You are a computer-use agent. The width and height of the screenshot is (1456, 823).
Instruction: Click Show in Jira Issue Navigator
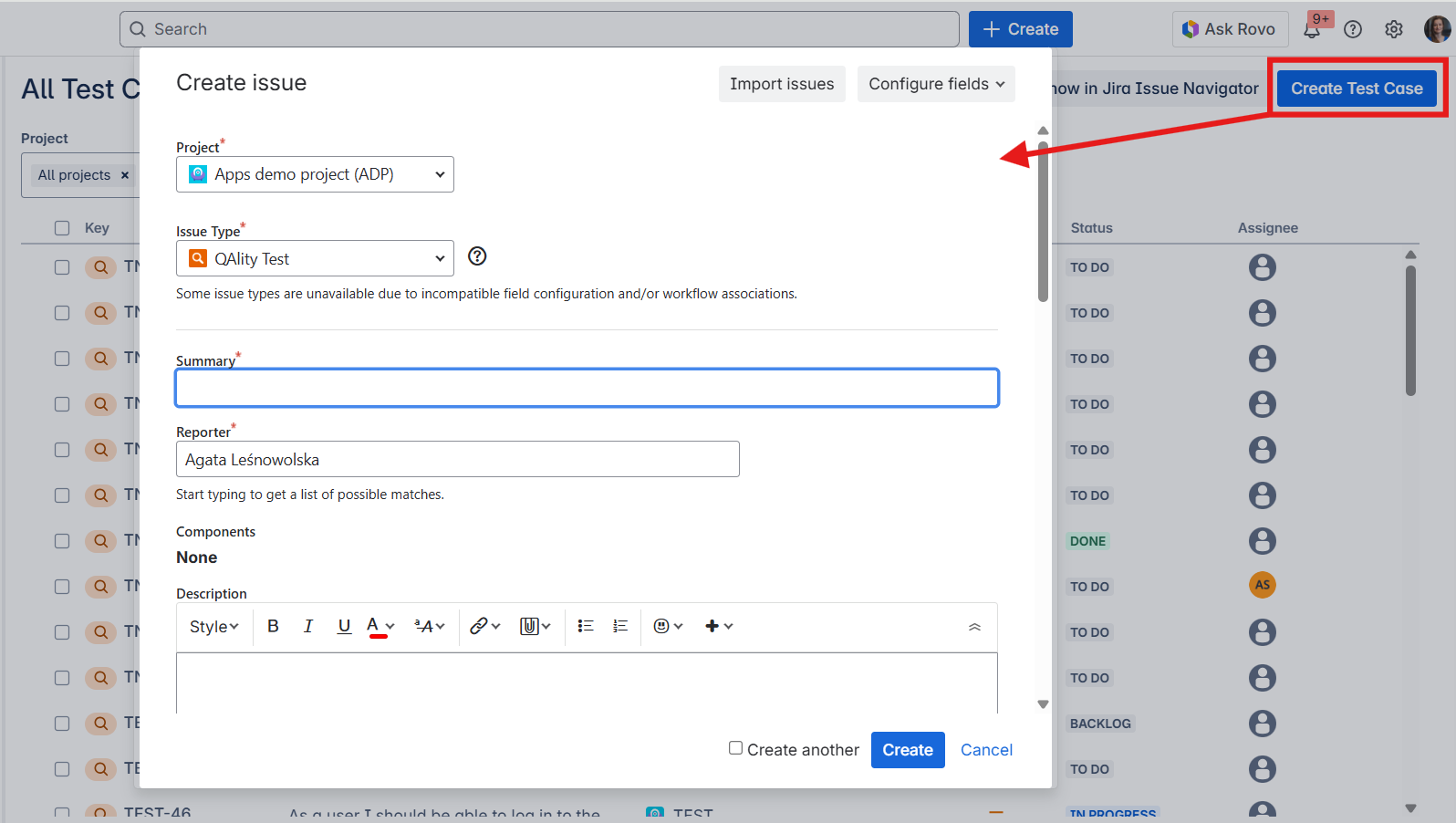pos(1156,89)
